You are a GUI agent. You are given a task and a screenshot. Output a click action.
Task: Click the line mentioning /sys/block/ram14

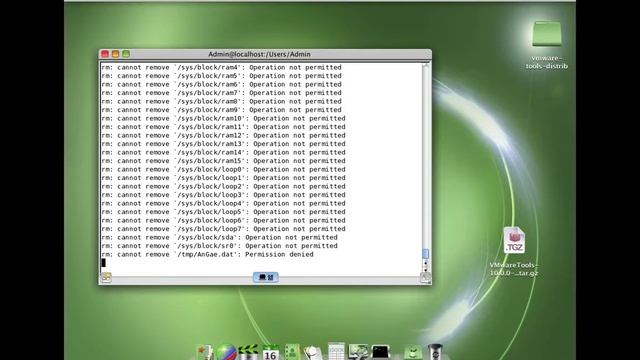point(223,152)
